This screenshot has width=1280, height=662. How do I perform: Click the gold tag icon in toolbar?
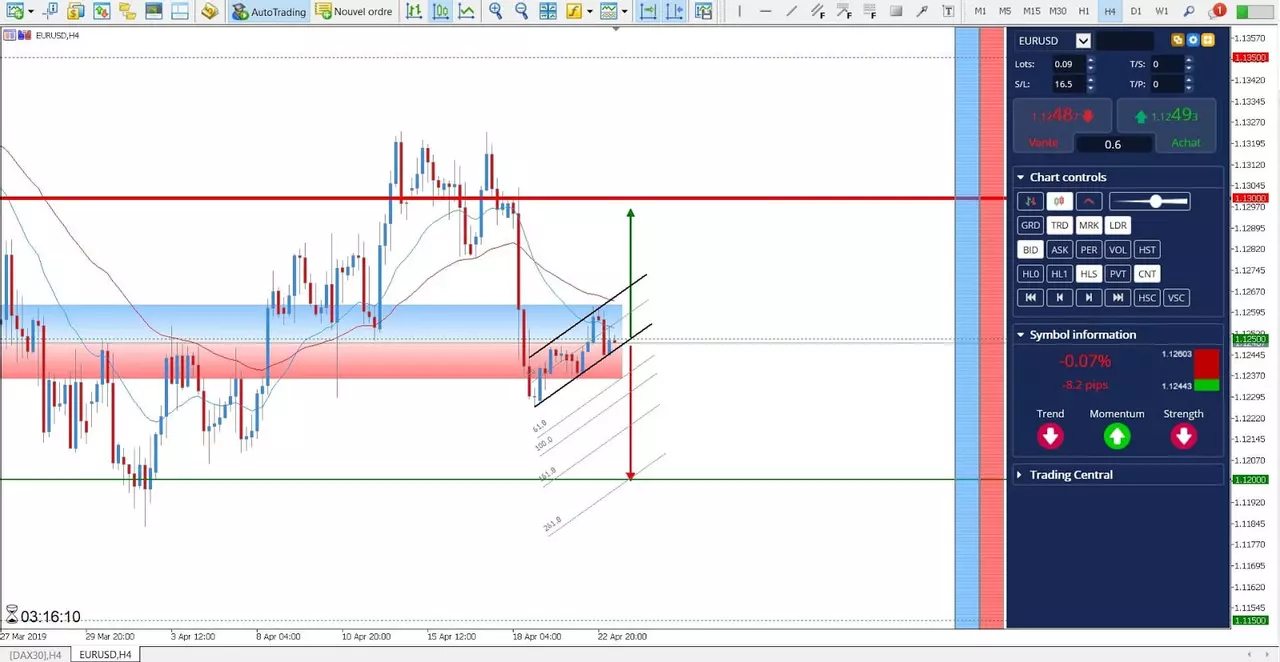click(x=210, y=11)
